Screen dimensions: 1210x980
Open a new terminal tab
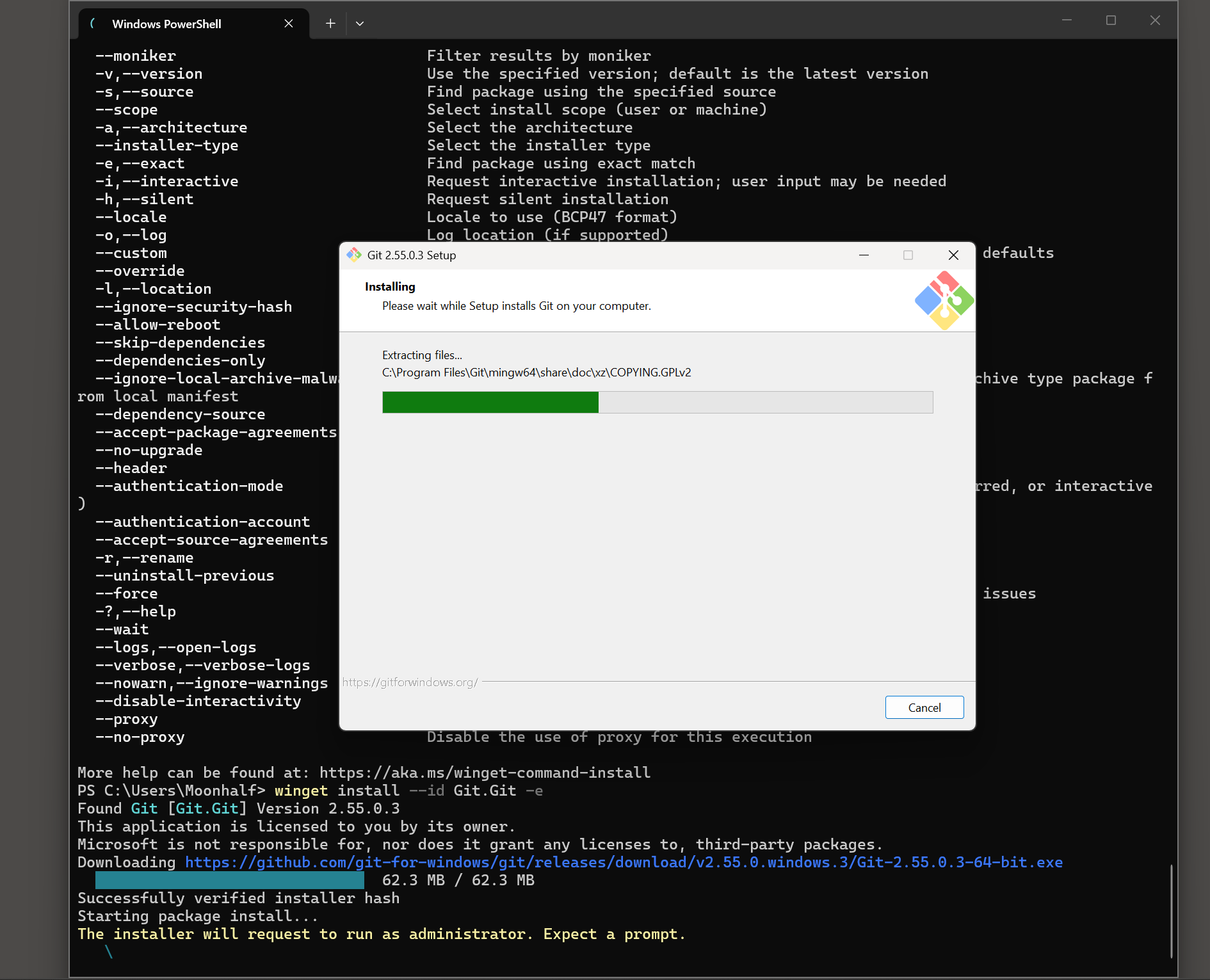click(x=330, y=24)
